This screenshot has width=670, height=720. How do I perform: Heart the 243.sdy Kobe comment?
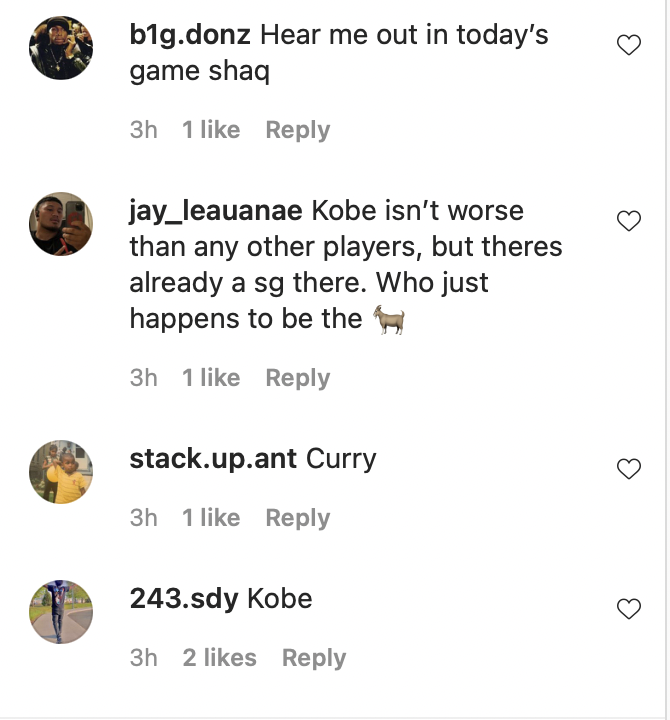coord(628,608)
